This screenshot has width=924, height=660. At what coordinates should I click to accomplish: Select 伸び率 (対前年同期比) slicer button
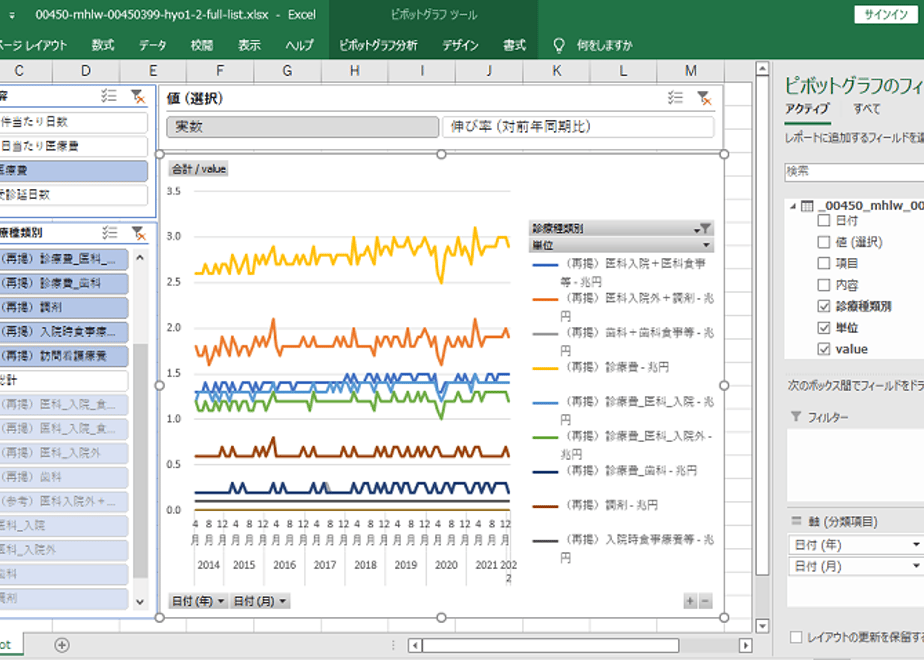click(x=578, y=127)
